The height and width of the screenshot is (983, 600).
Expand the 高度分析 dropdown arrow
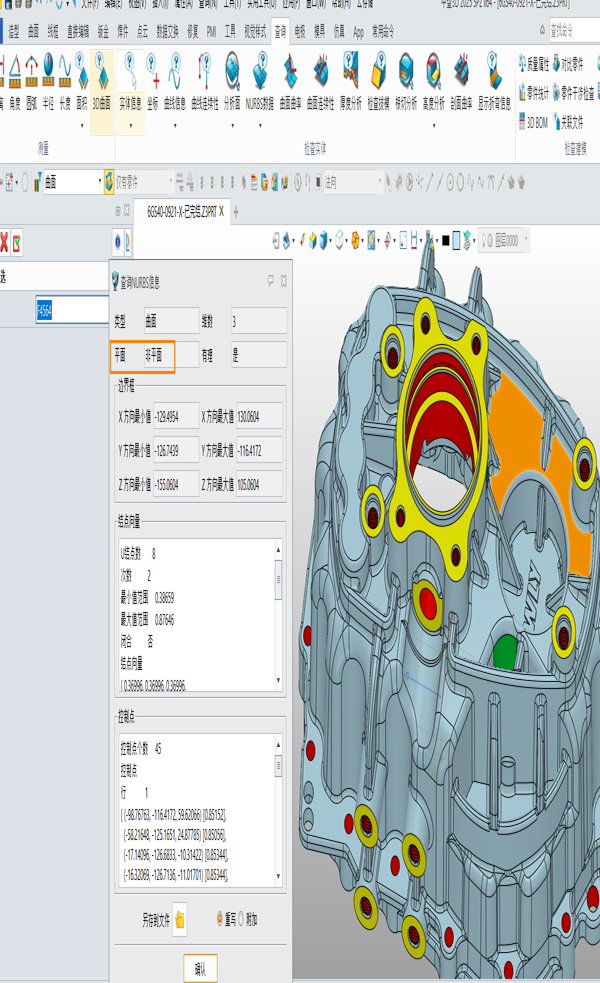tap(433, 125)
